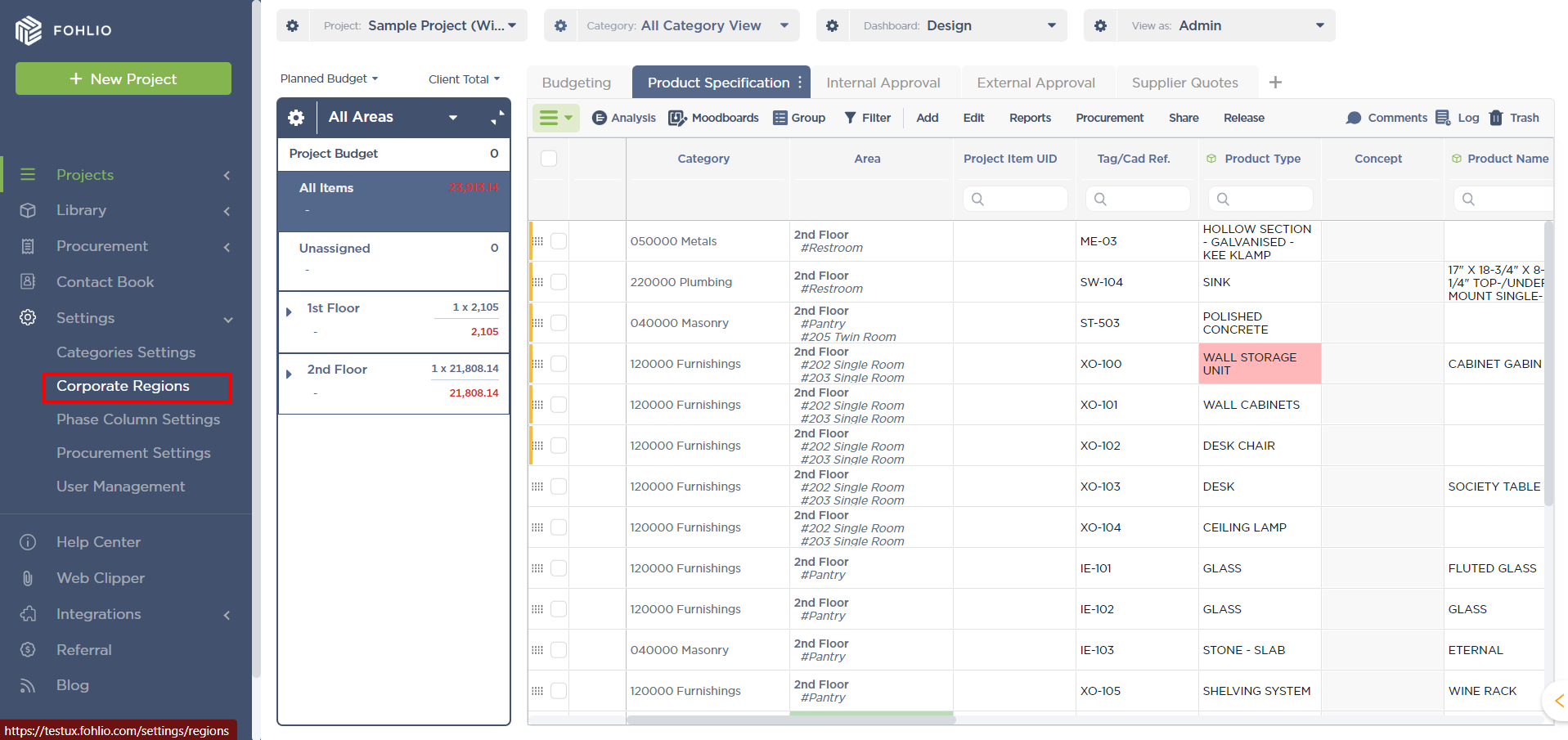Expand the 1st Floor area

pos(289,312)
